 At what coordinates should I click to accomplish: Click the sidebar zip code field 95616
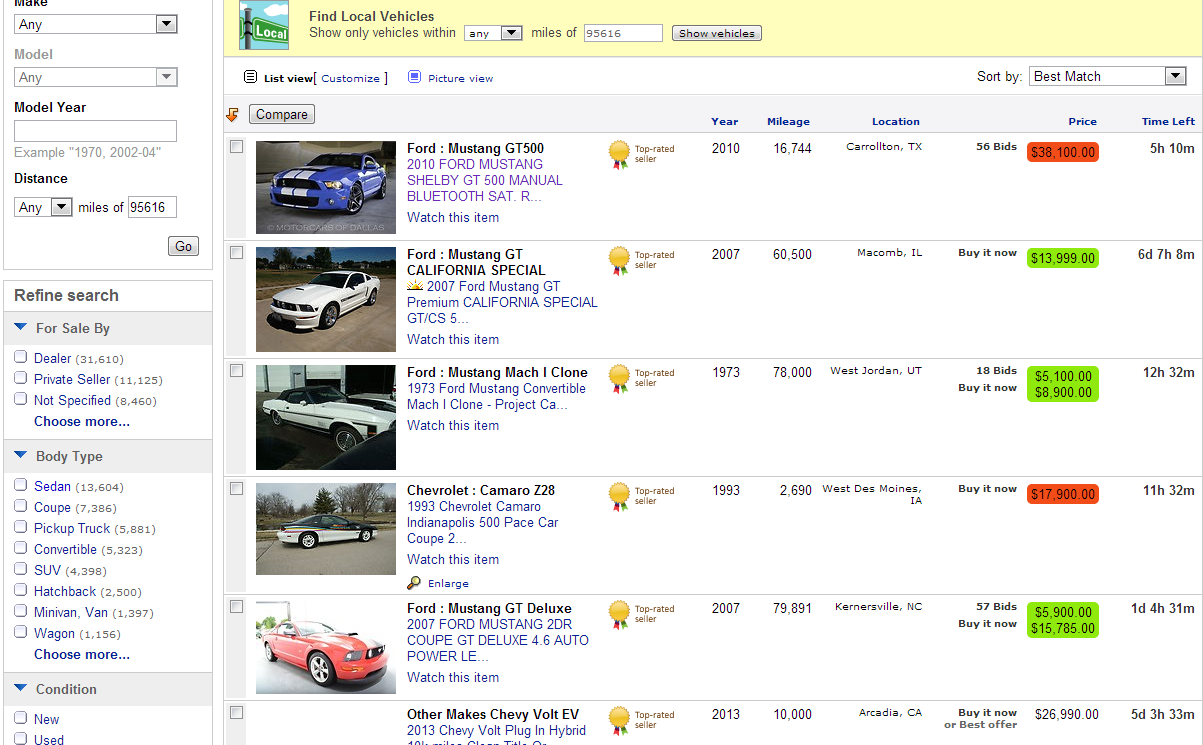point(152,207)
